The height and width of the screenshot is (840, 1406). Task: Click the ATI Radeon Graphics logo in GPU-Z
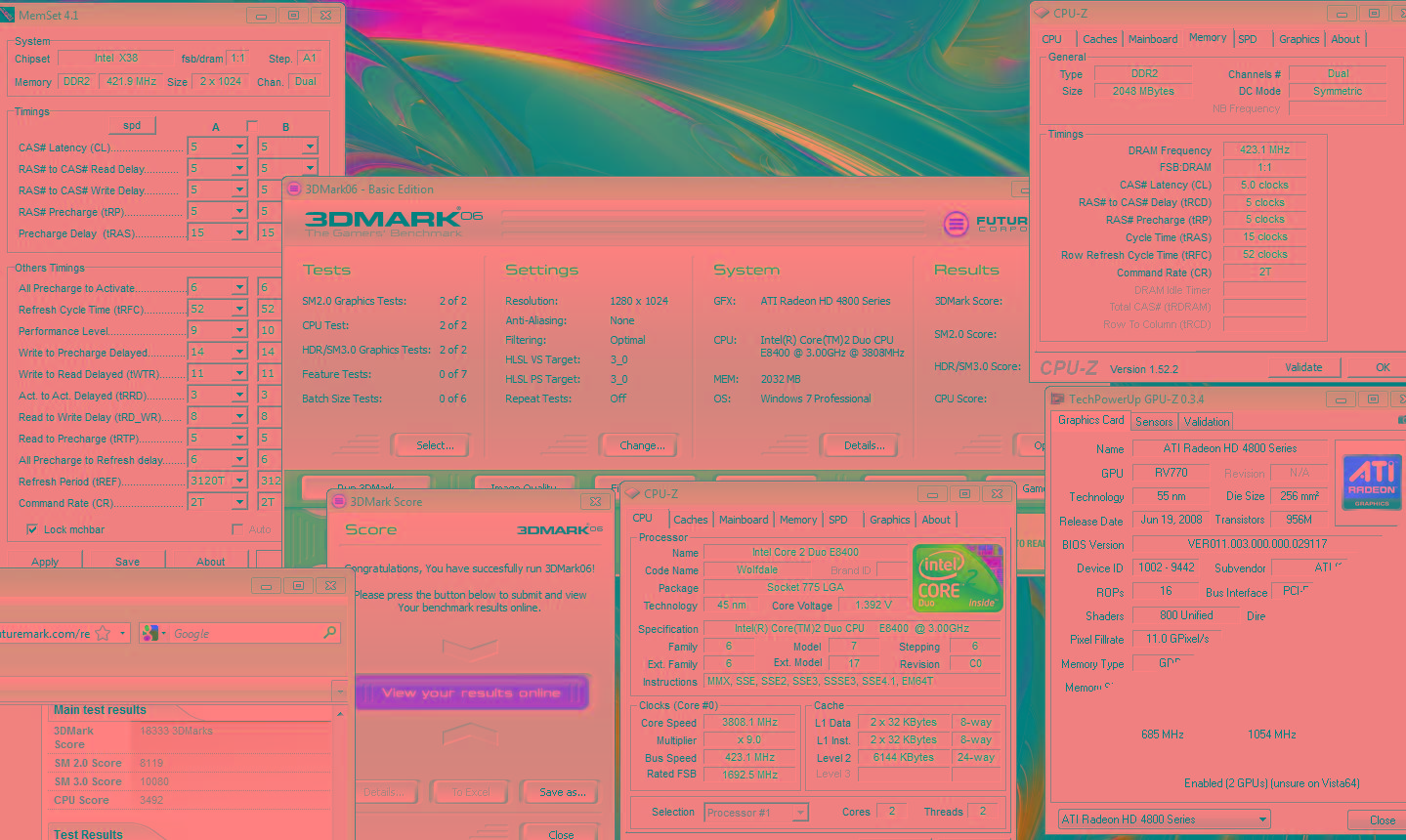point(1371,482)
